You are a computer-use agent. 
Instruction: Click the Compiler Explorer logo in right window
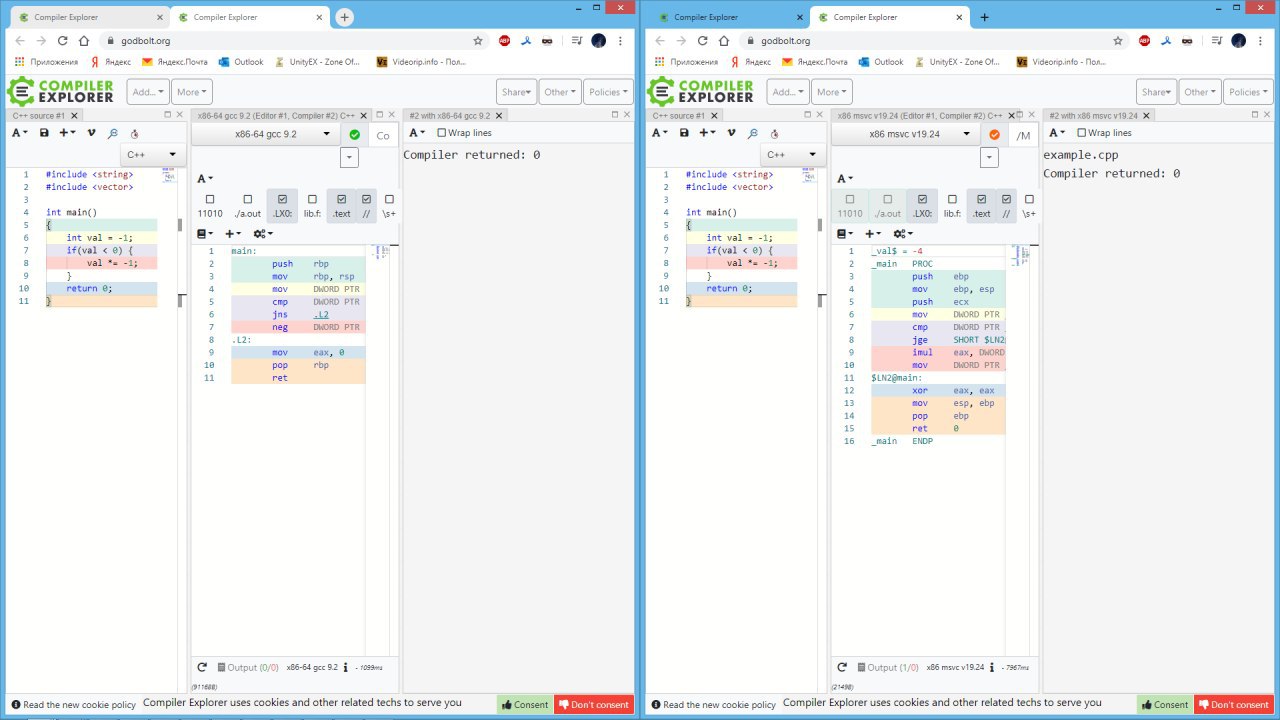(x=701, y=92)
